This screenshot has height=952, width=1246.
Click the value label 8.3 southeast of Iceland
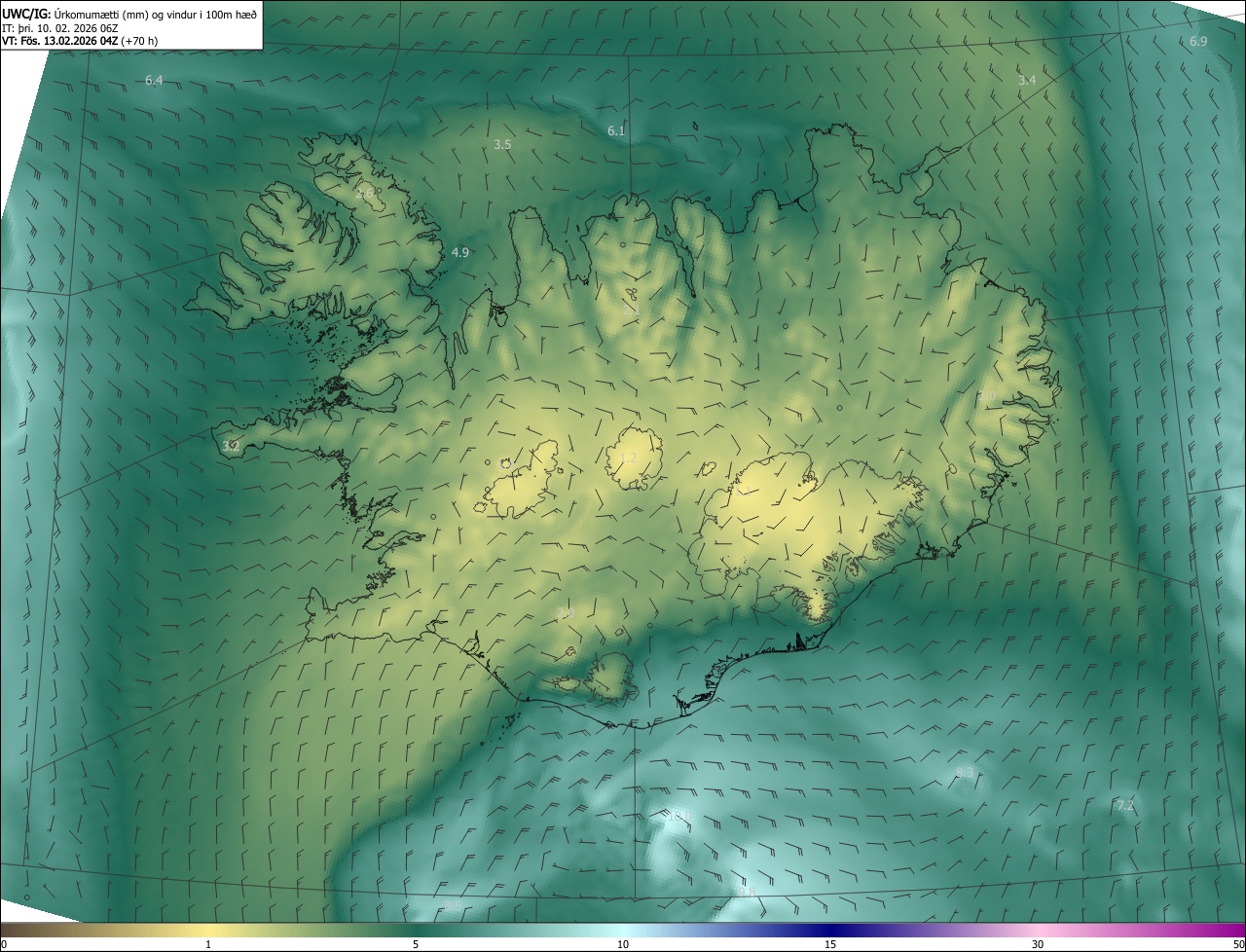965,772
